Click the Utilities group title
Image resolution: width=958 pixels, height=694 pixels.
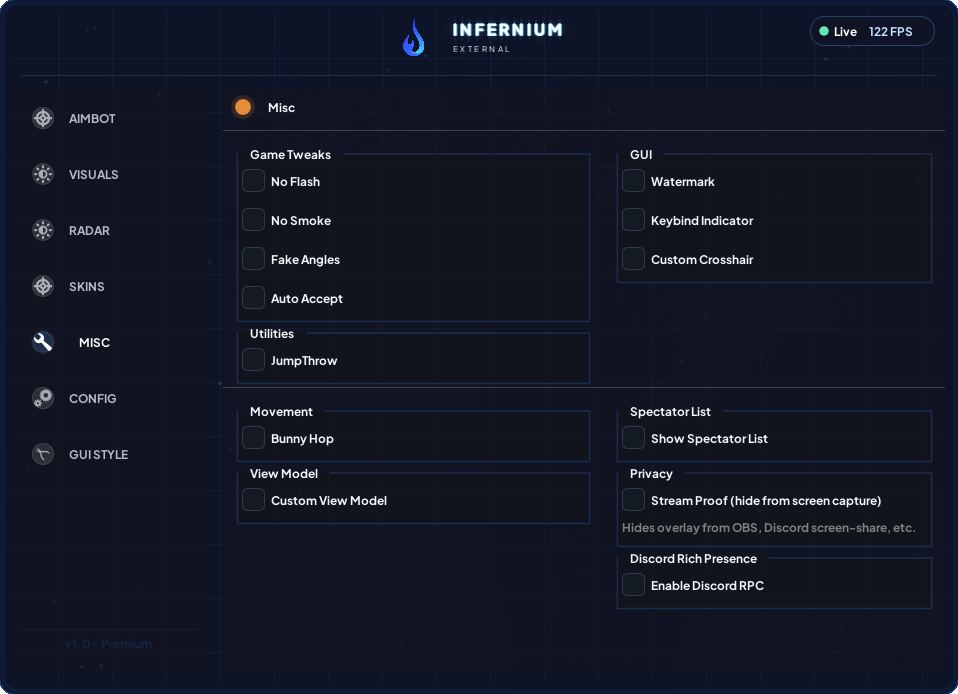click(271, 334)
